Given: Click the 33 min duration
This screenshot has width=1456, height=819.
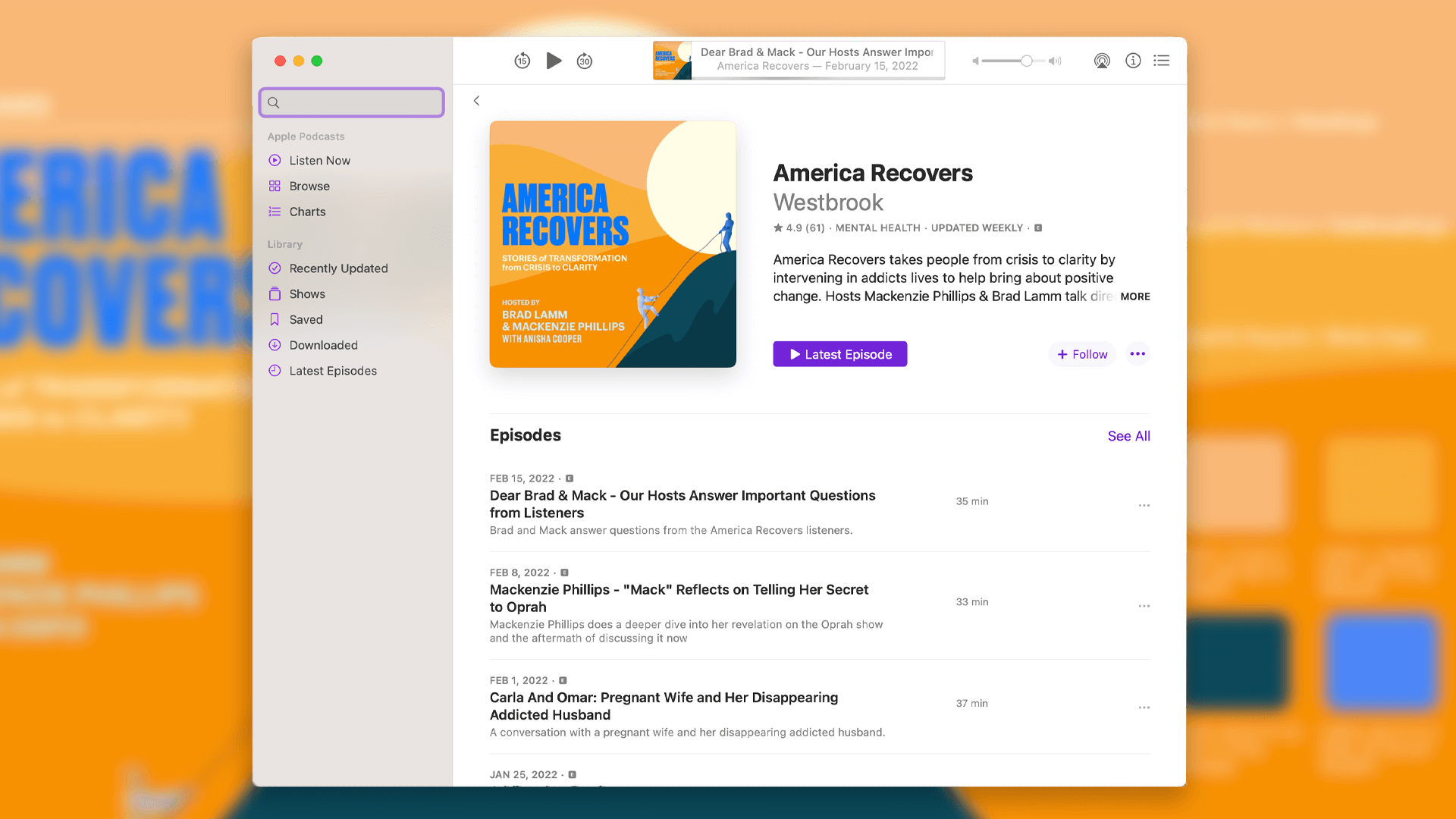Looking at the screenshot, I should tap(972, 602).
